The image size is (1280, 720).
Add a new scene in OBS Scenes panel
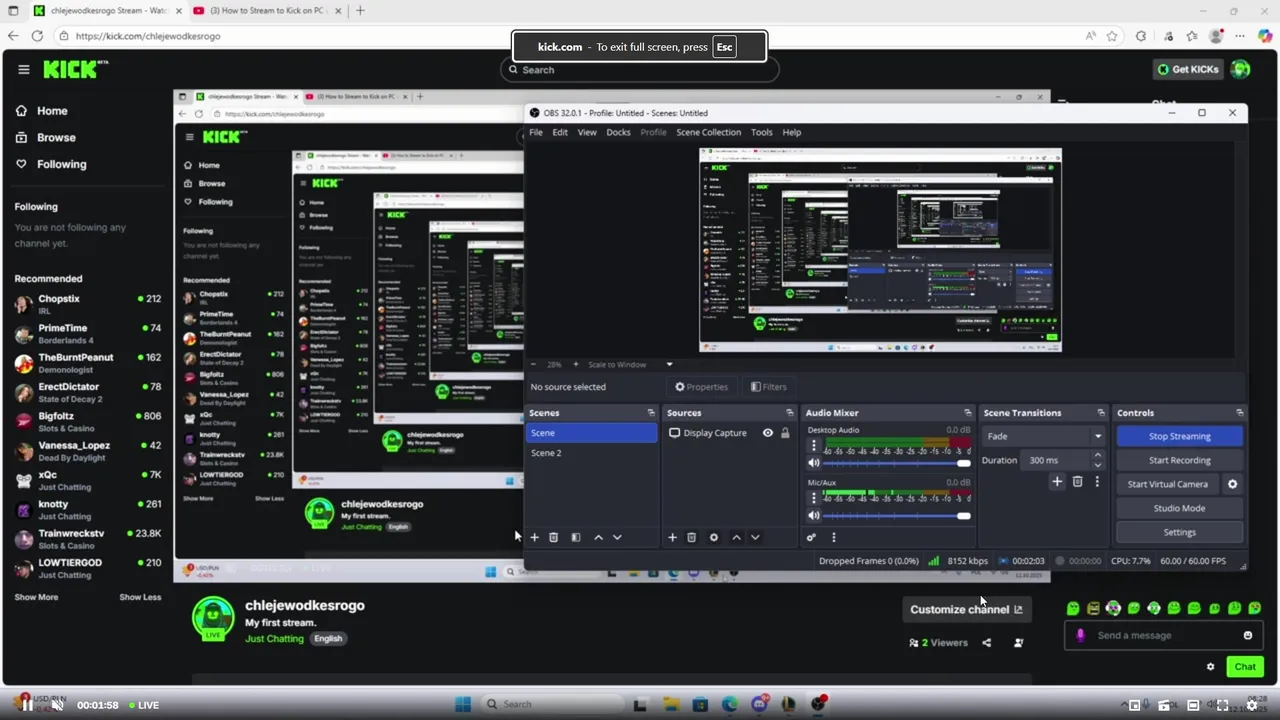point(534,538)
